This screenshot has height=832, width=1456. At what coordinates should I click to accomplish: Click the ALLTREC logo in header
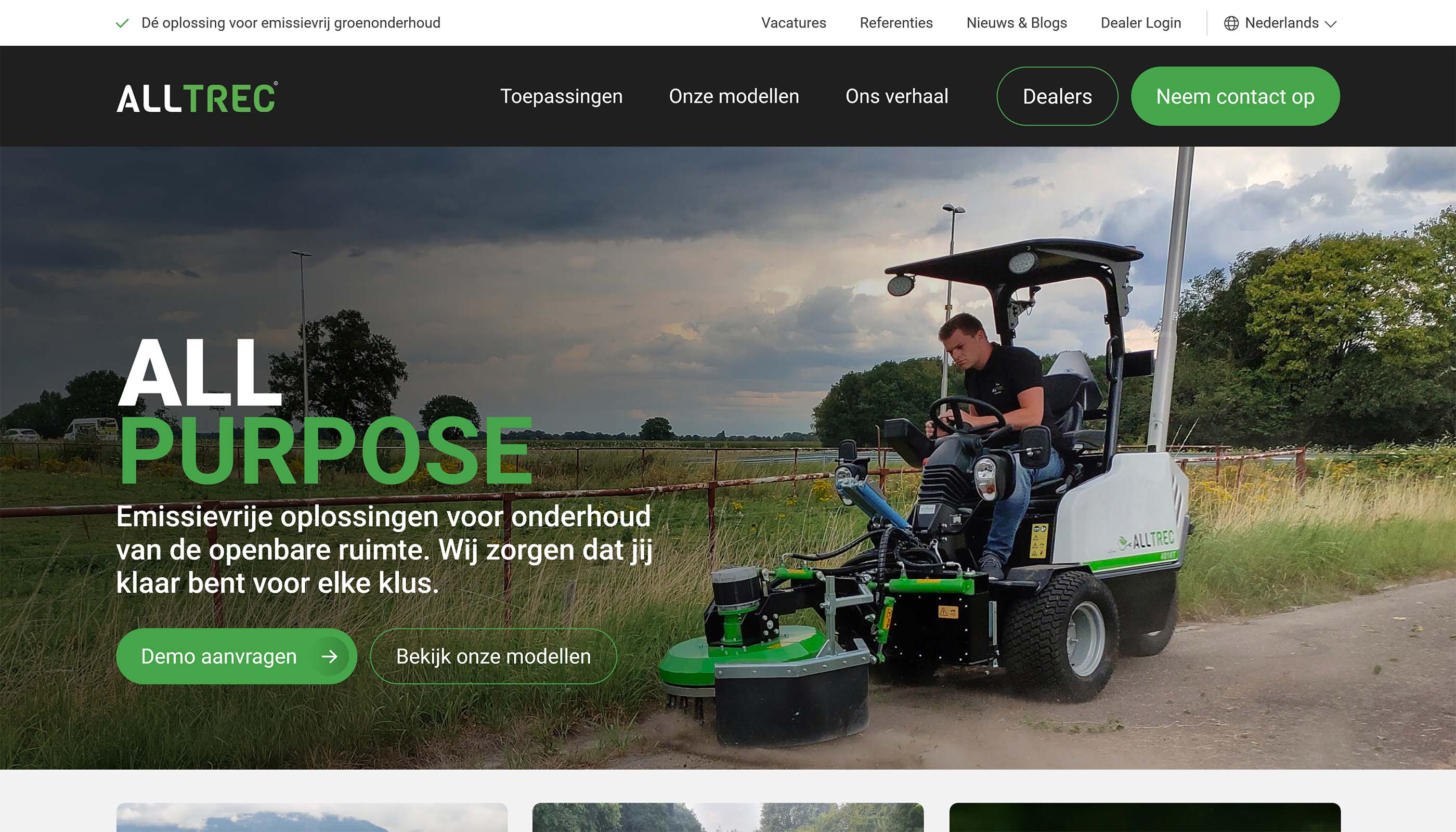point(197,98)
